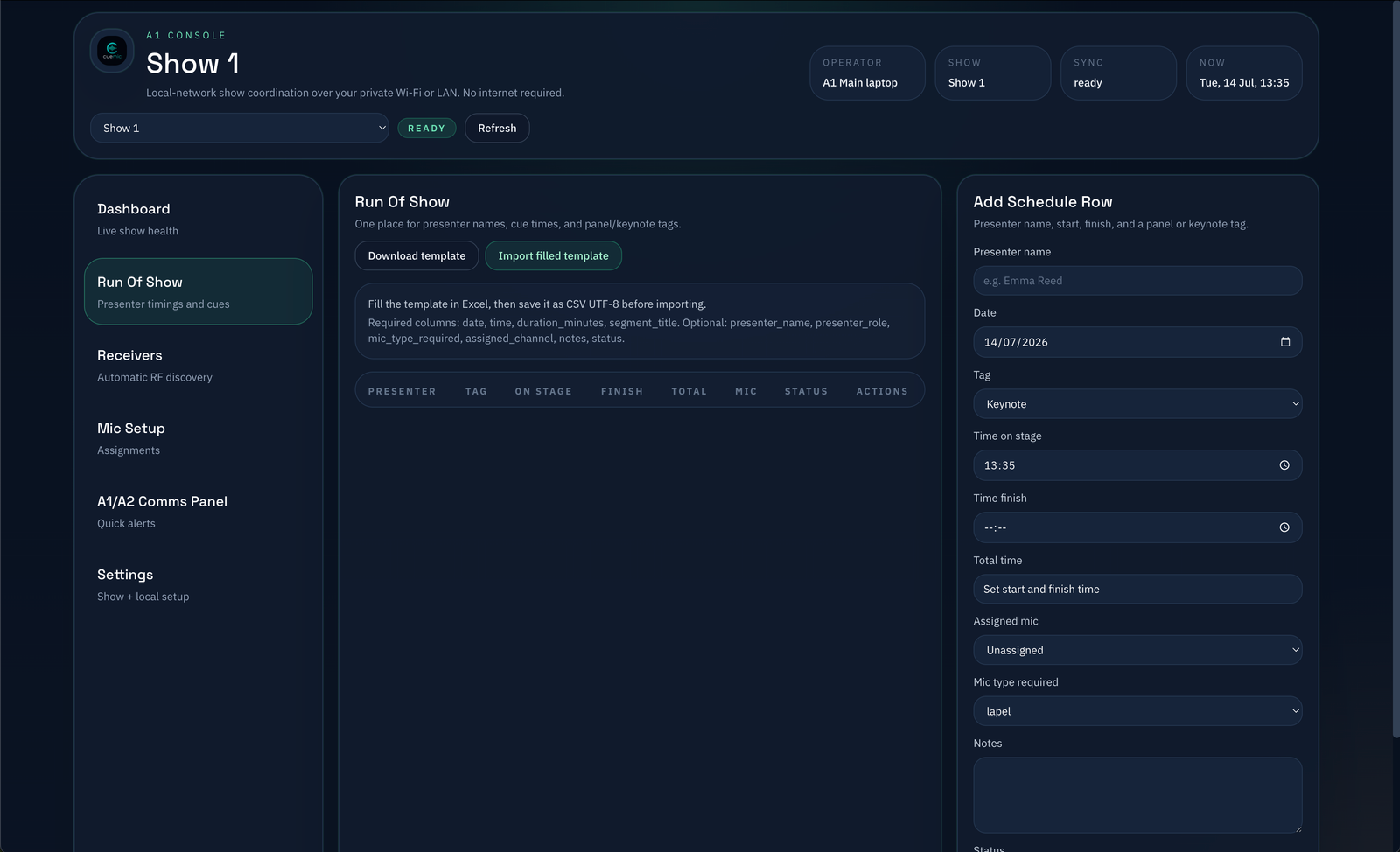The image size is (1400, 852).
Task: Open Assigned mic dropdown showing Unassigned
Action: [x=1137, y=650]
